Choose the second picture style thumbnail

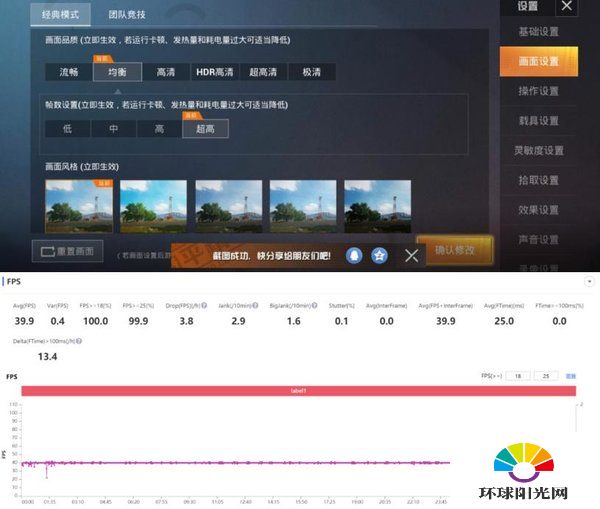click(153, 206)
